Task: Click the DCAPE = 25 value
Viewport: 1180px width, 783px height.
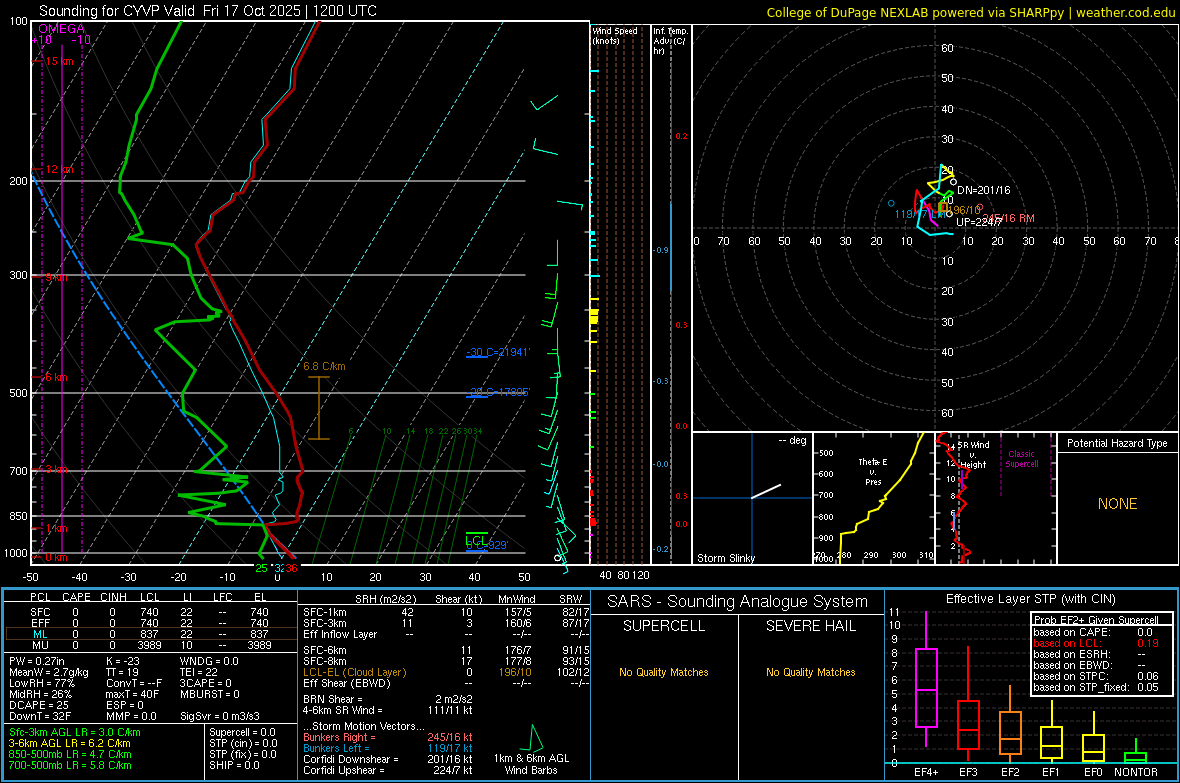Action: pos(38,705)
